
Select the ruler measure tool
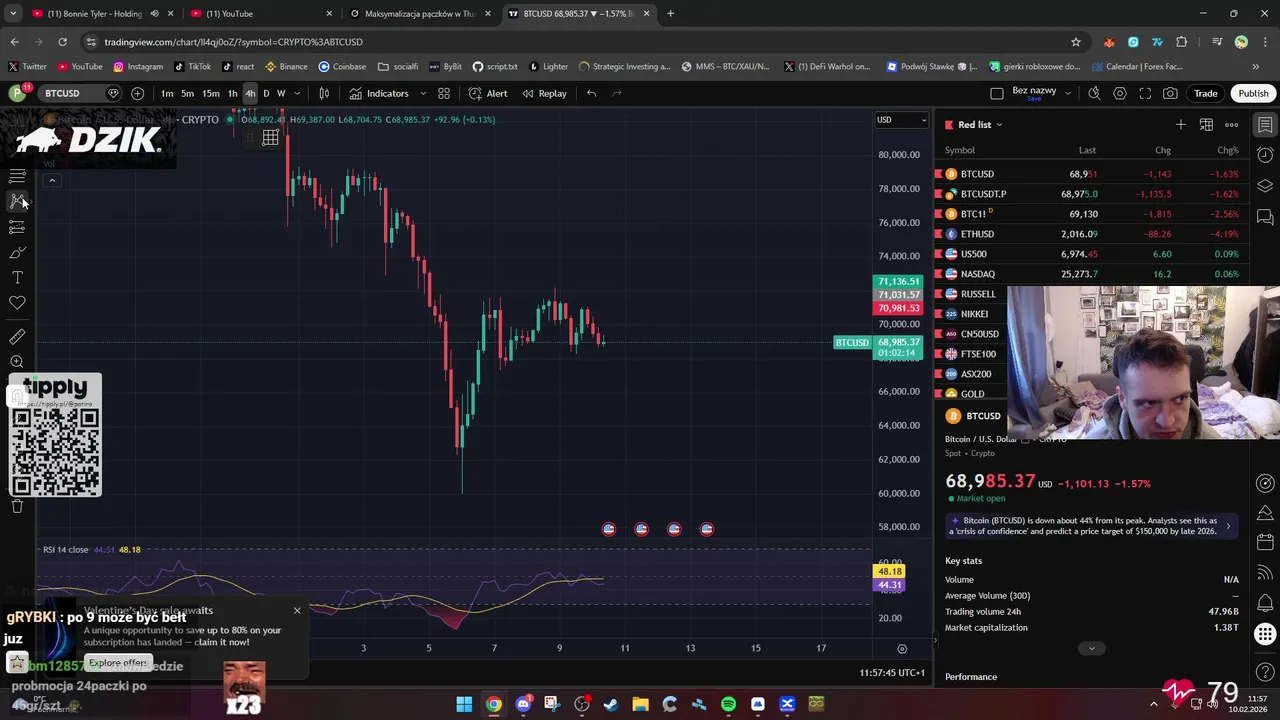tap(17, 337)
